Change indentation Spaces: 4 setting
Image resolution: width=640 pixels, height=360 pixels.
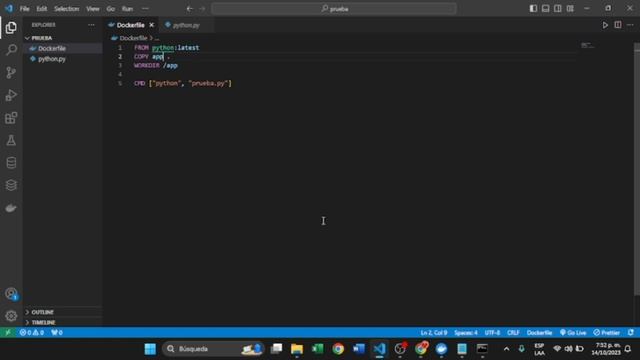[x=466, y=333]
